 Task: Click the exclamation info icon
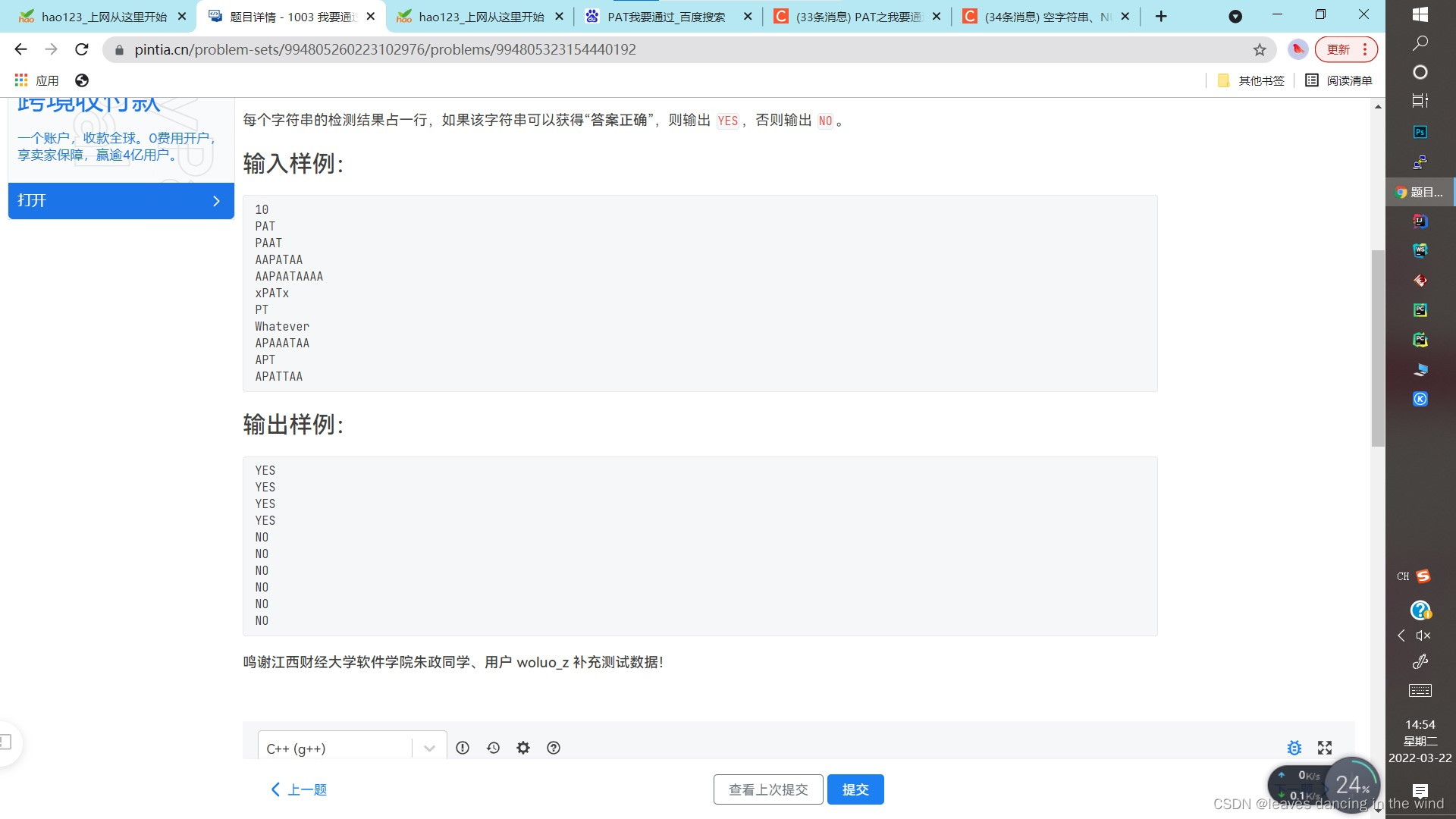[x=463, y=748]
